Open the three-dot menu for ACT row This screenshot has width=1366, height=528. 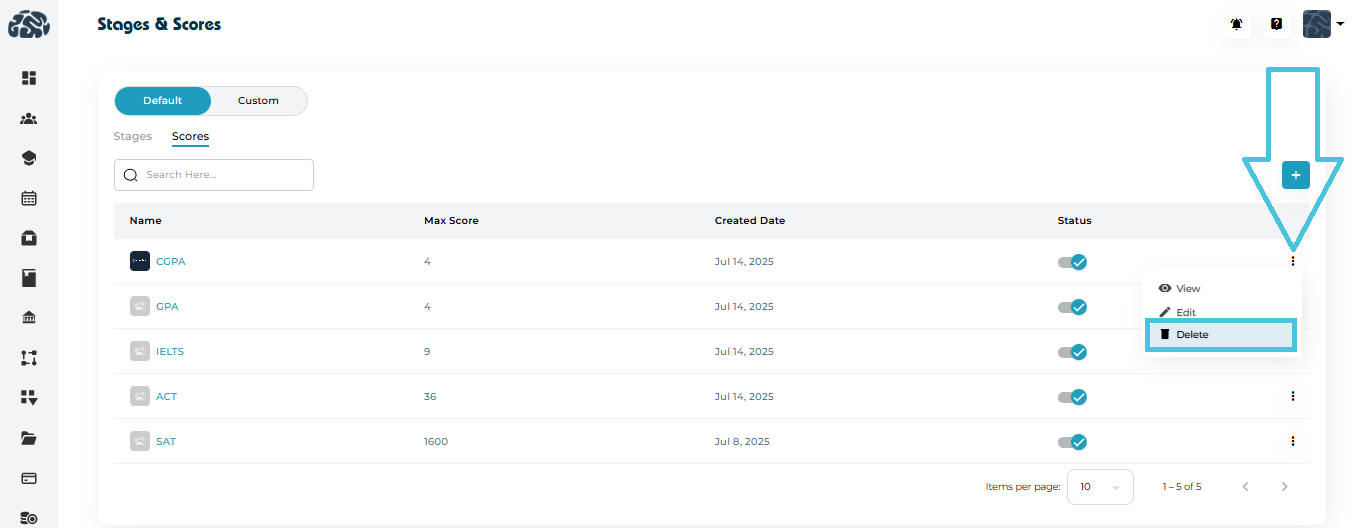pos(1293,396)
